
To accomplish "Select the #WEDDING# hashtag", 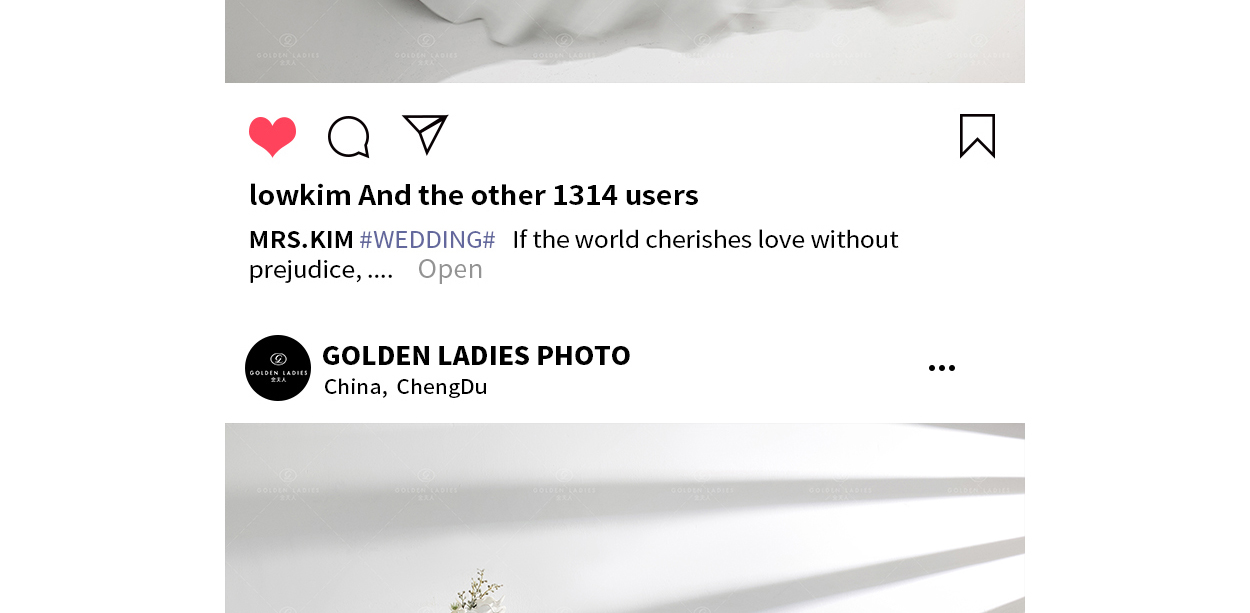I will (427, 240).
